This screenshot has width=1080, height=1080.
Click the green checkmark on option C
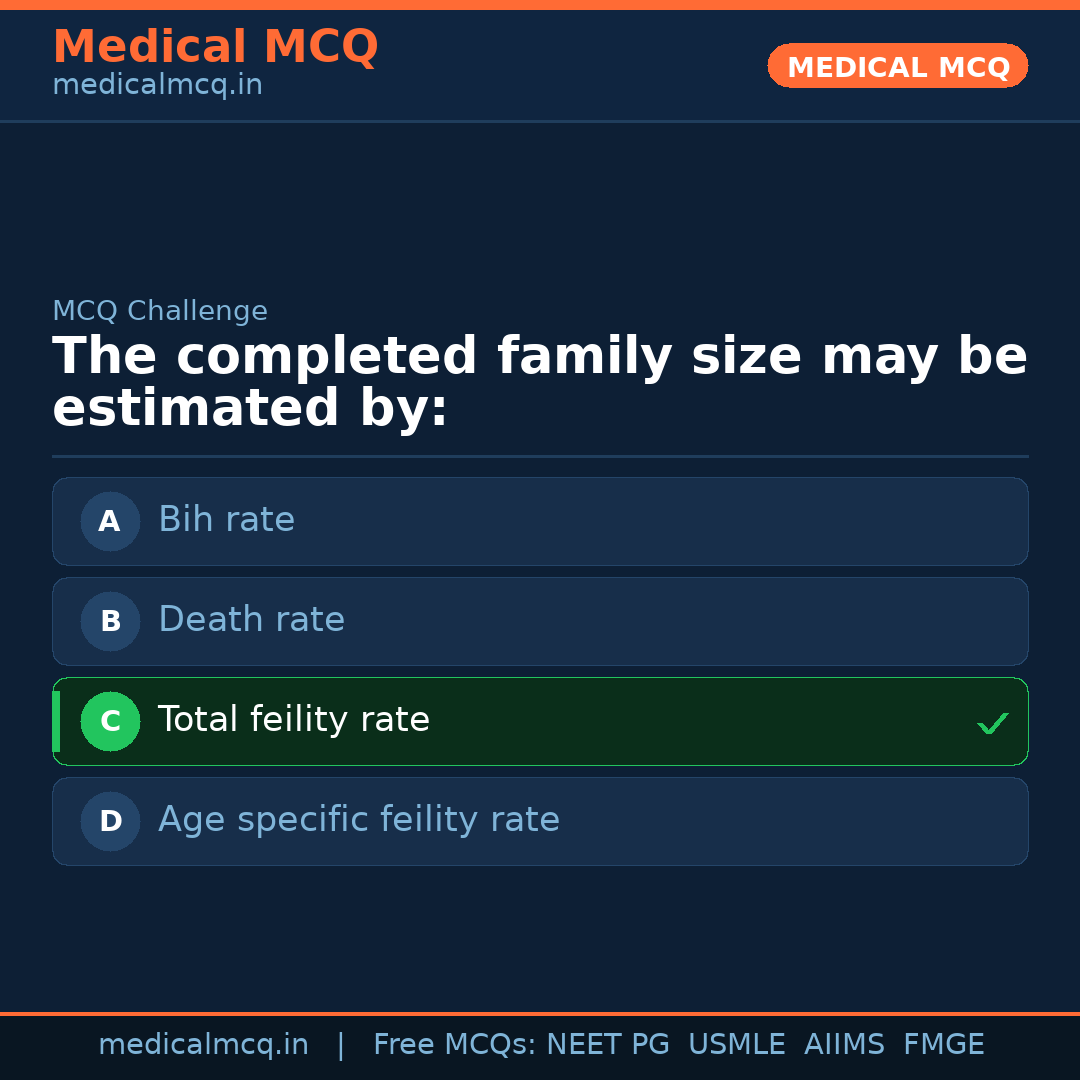point(993,722)
